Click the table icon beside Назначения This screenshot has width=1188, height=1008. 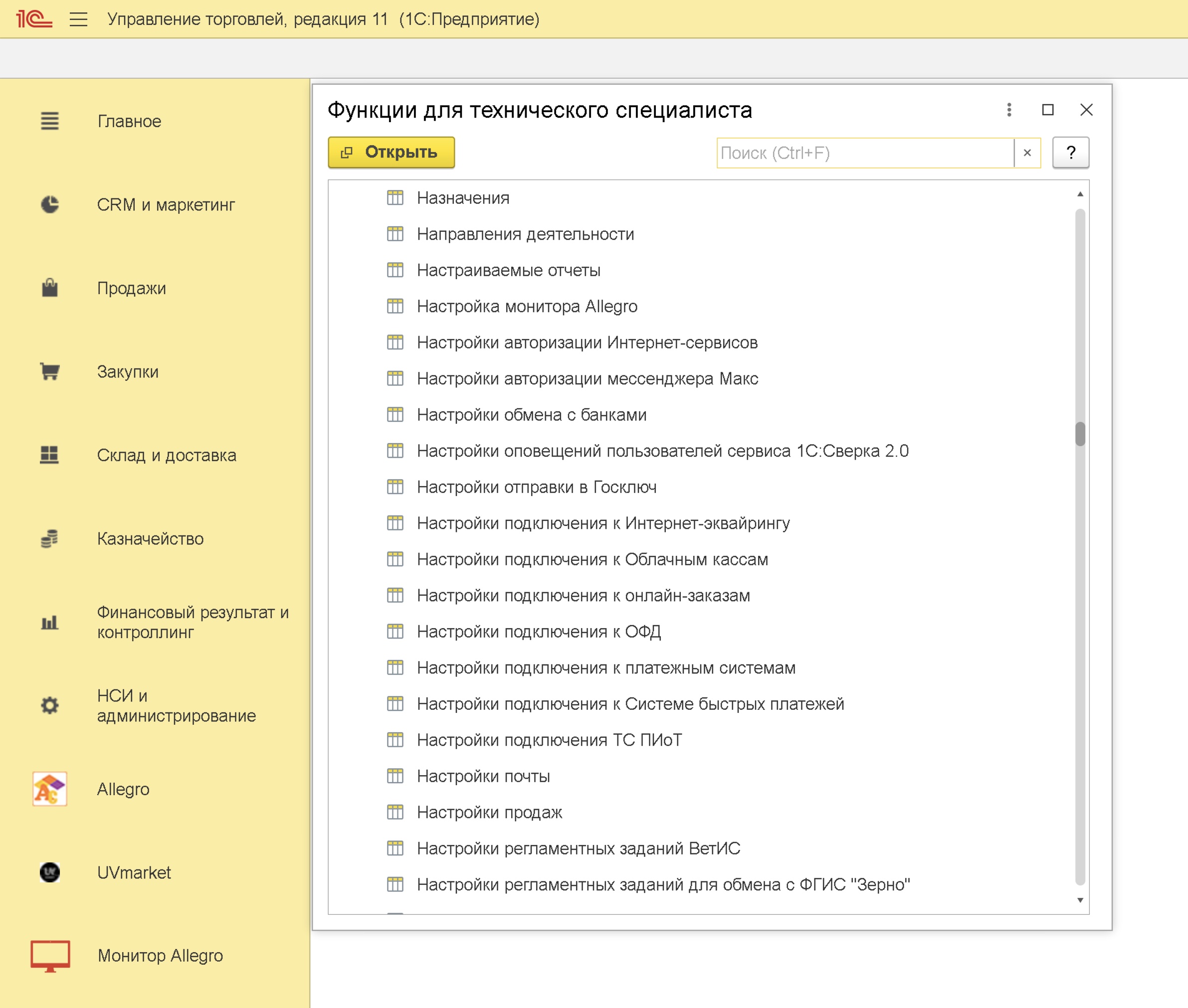tap(395, 198)
